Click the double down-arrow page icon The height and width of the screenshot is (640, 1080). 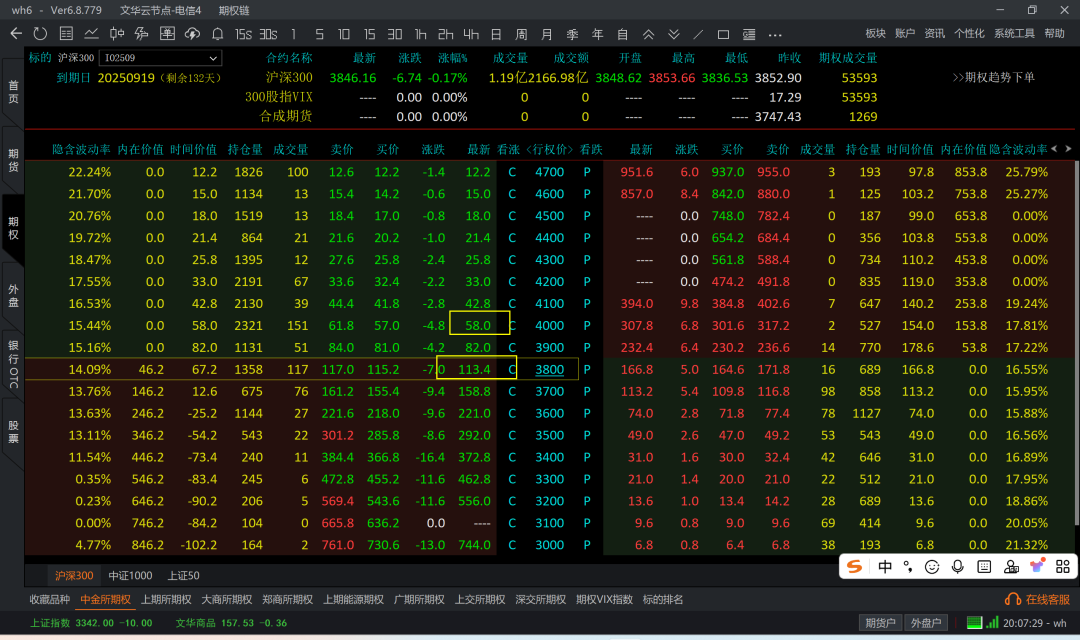pyautogui.click(x=674, y=34)
